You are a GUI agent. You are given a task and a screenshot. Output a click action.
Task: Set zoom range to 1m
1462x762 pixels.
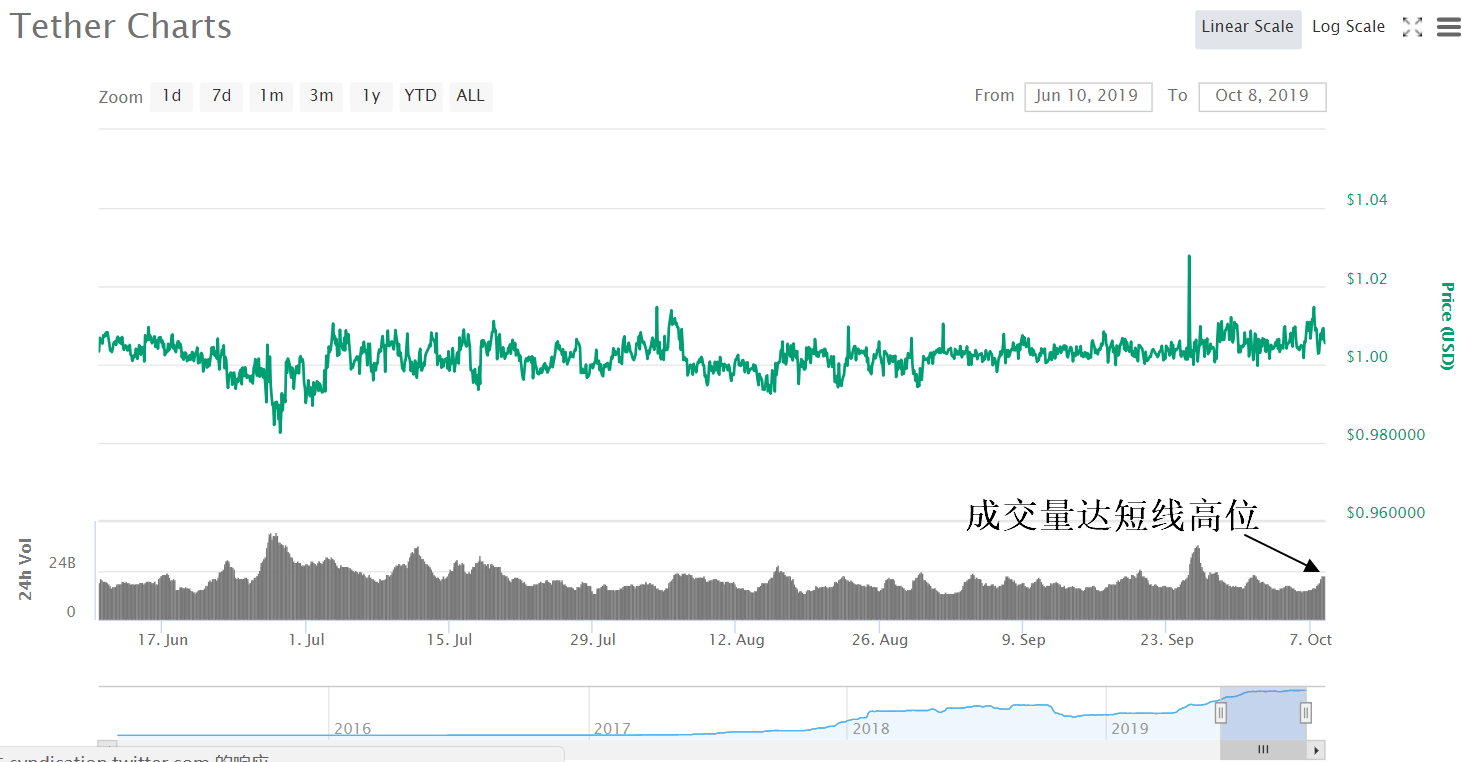pyautogui.click(x=271, y=96)
